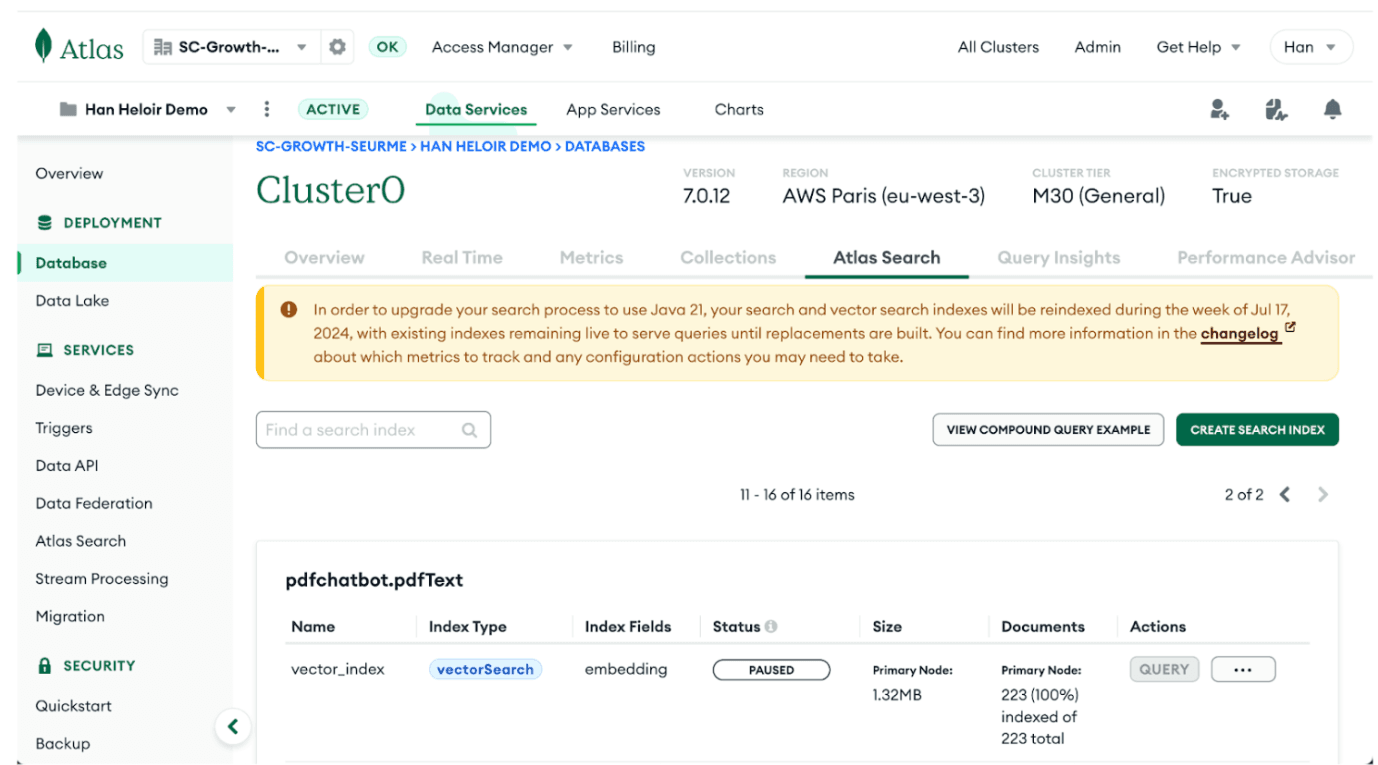
Task: Switch to Data Services tab
Action: [476, 110]
